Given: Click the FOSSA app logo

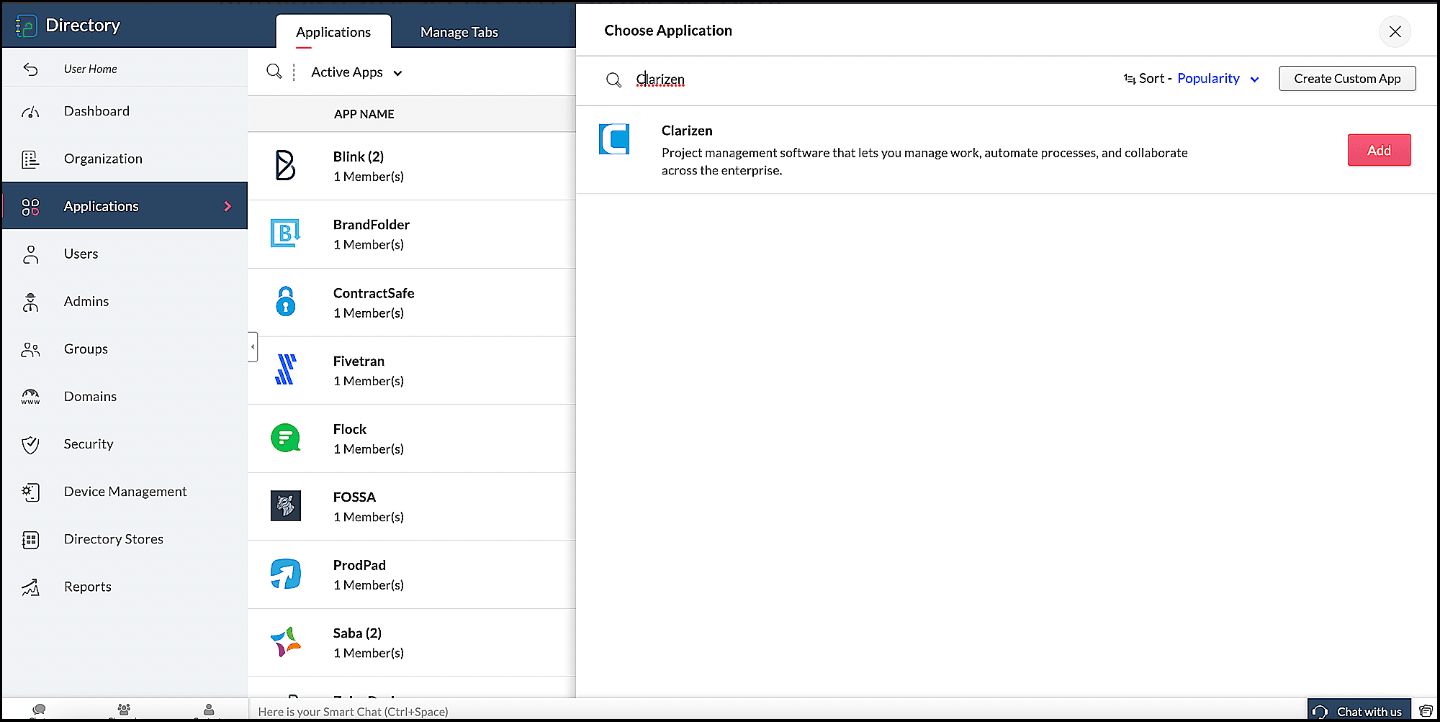Looking at the screenshot, I should 285,506.
